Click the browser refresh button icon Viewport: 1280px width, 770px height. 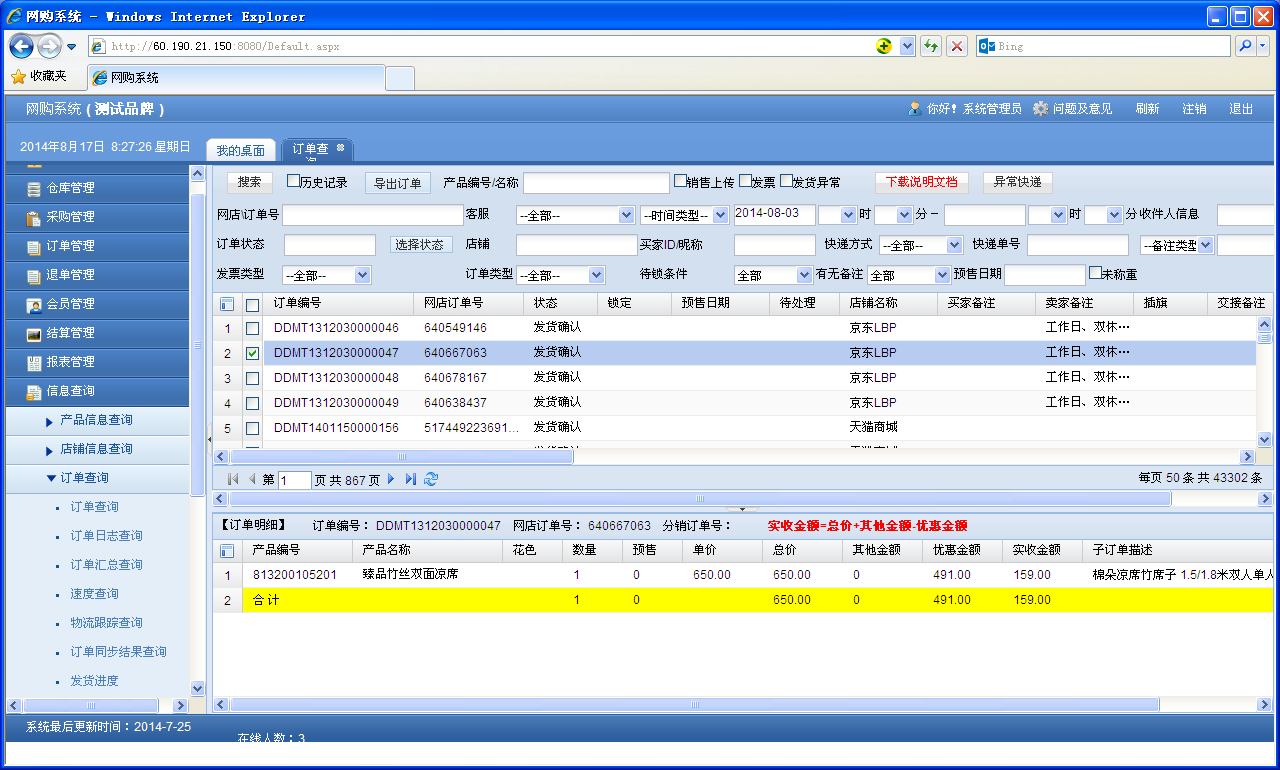coord(931,46)
